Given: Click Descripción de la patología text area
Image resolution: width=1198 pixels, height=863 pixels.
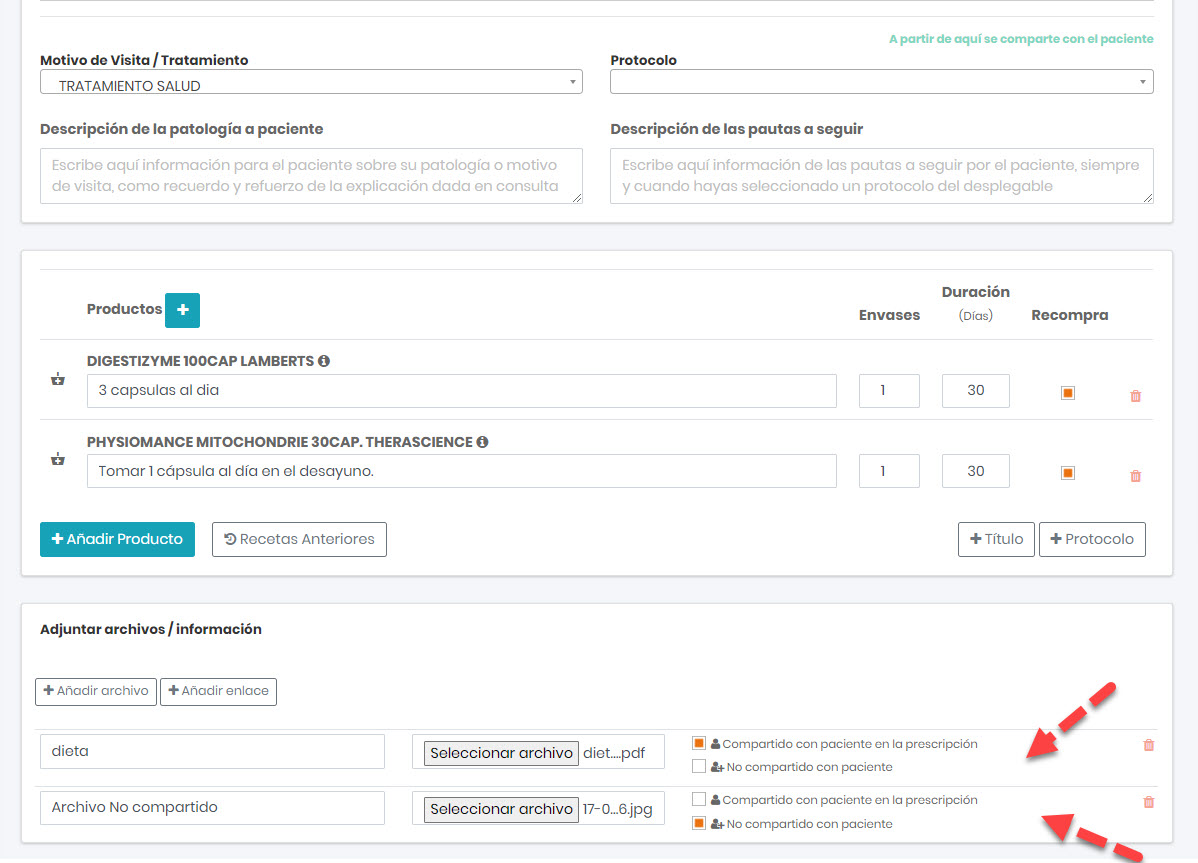Looking at the screenshot, I should pos(311,176).
